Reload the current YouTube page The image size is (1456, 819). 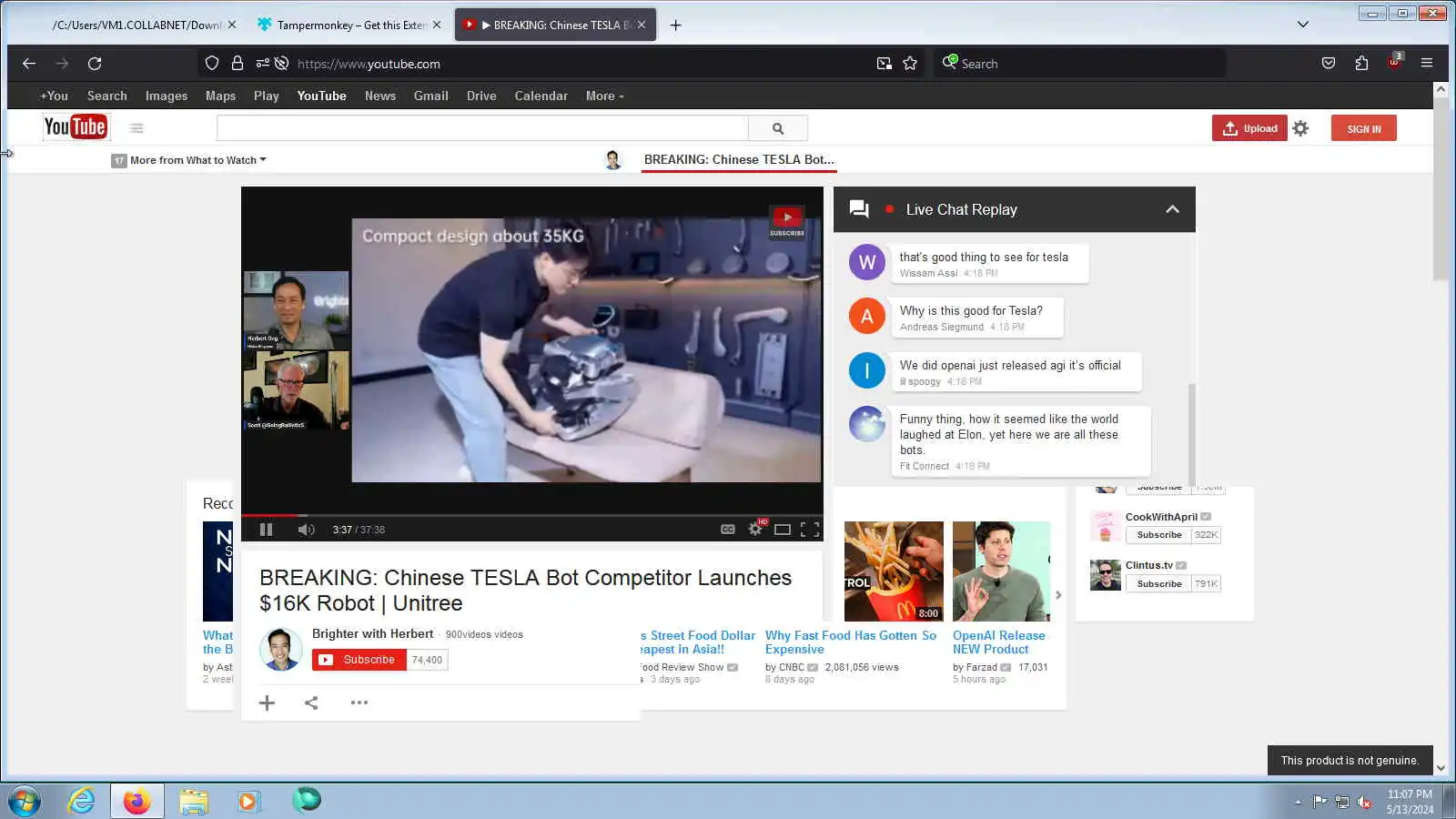pos(95,64)
